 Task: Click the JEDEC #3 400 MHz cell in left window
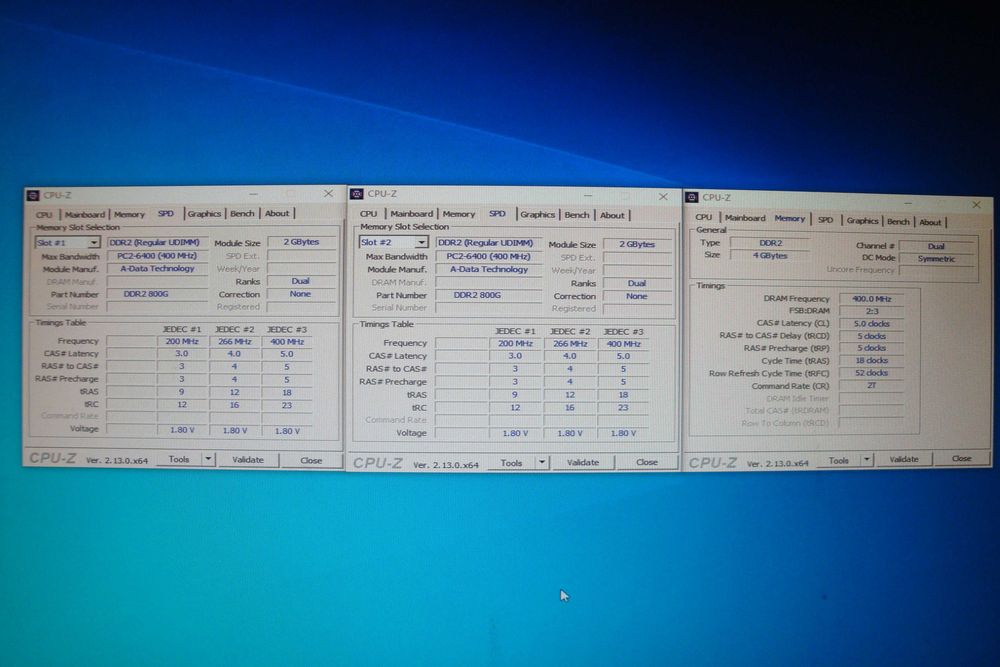[287, 342]
